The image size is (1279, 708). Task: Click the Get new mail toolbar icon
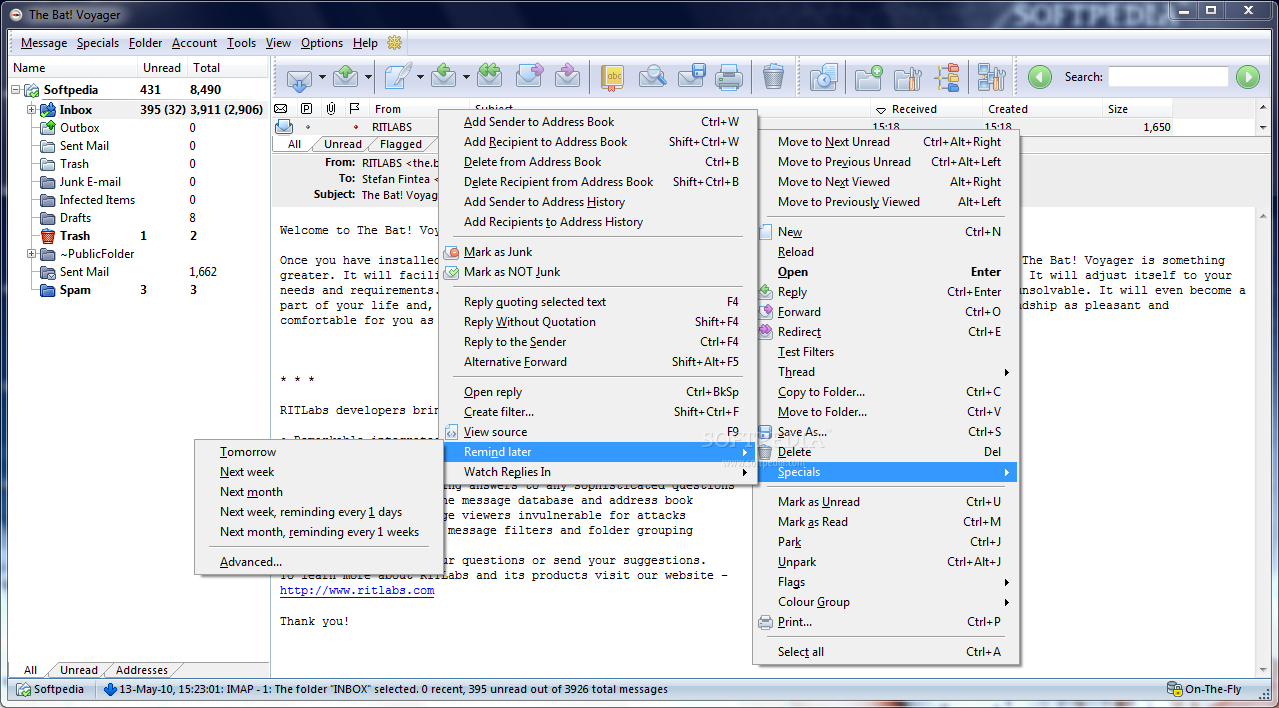coord(299,77)
